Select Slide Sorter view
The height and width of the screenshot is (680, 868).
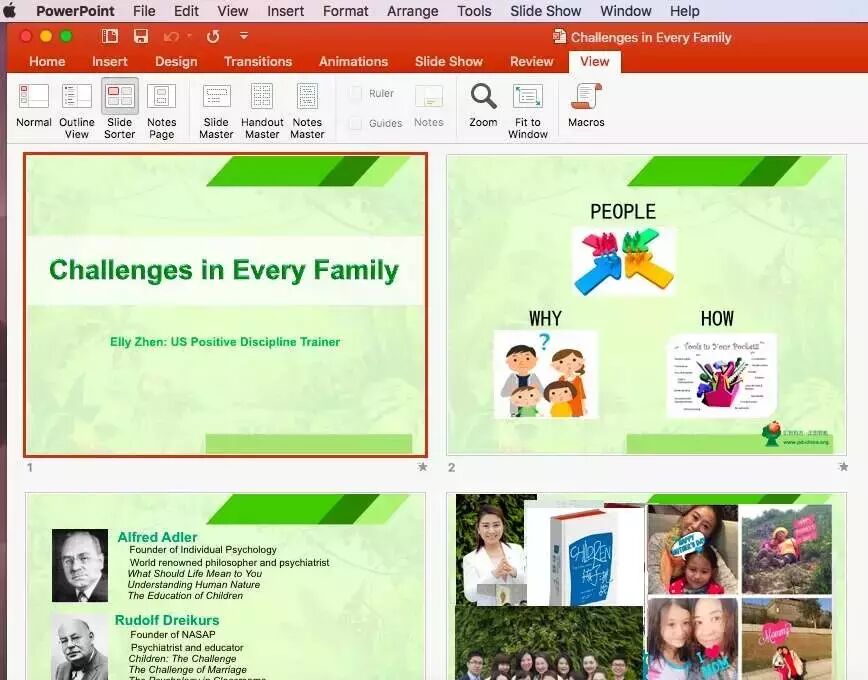pos(120,110)
